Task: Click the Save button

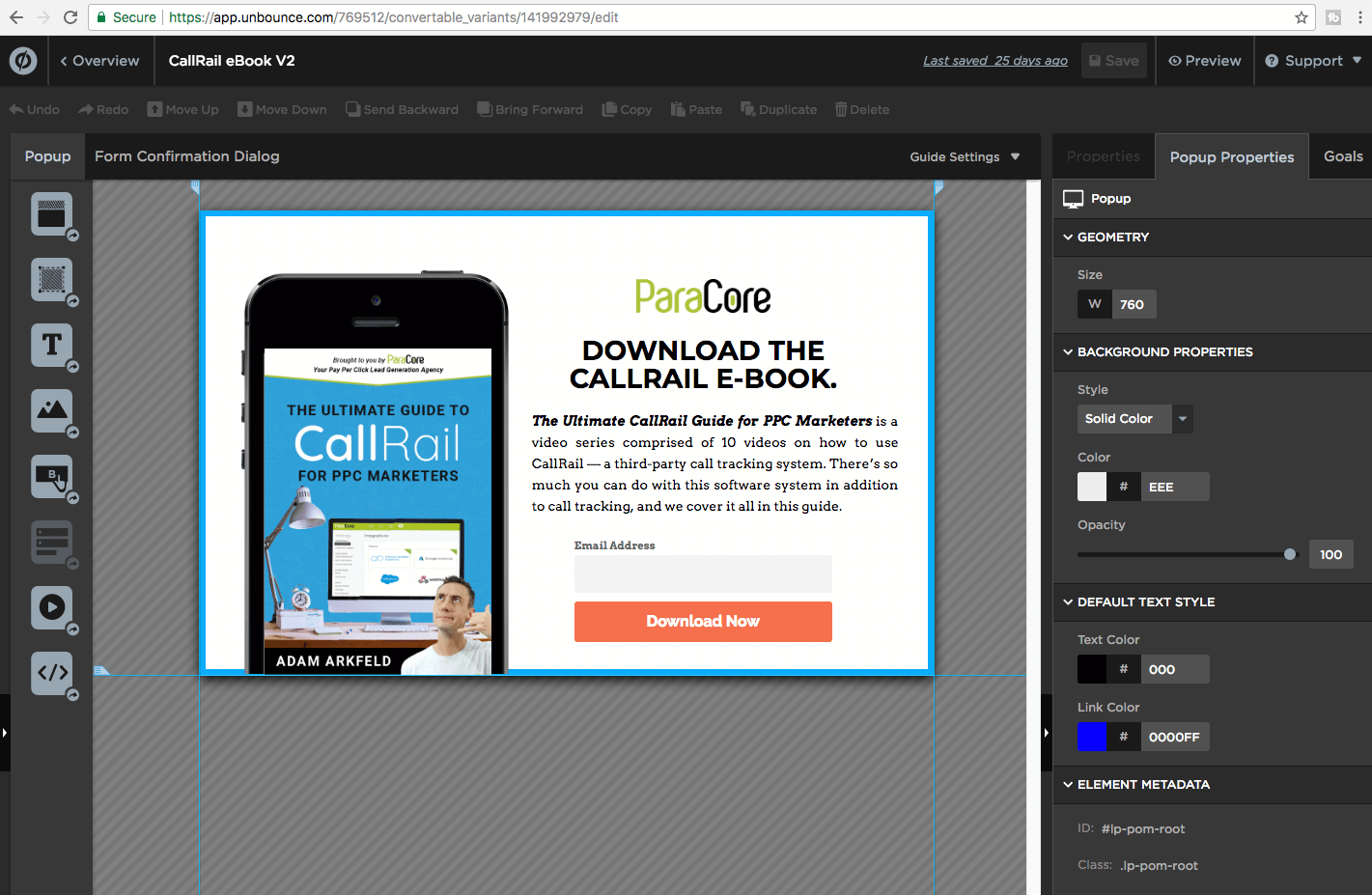Action: point(1114,61)
